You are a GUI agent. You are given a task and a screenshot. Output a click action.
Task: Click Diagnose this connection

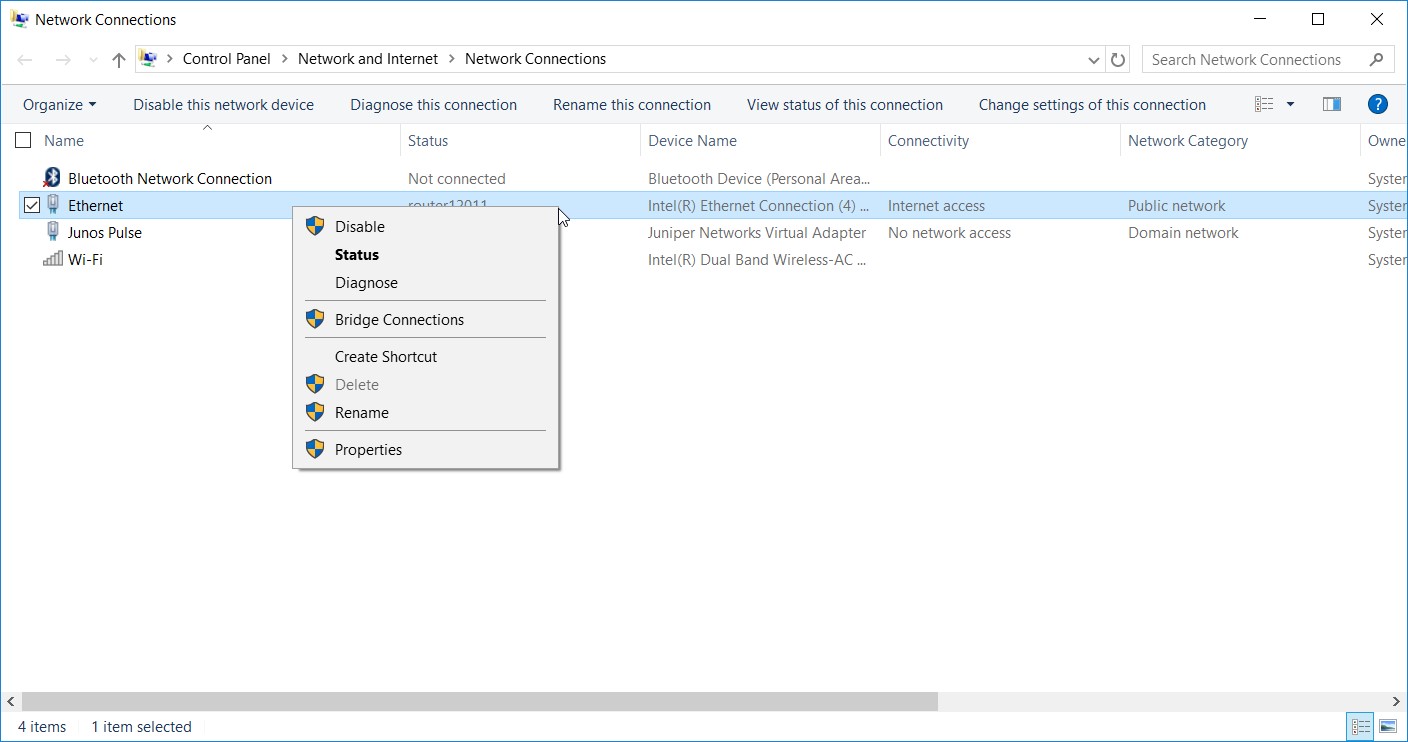pyautogui.click(x=433, y=104)
